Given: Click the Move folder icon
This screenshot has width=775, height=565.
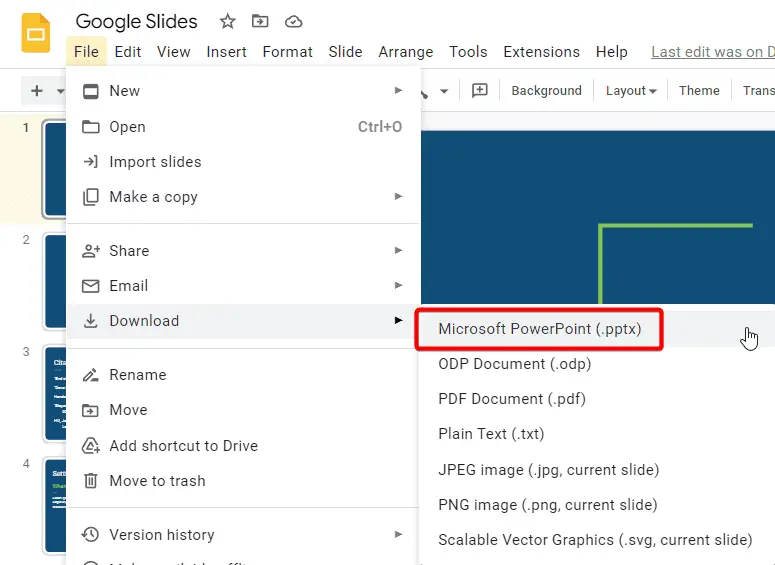Looking at the screenshot, I should (90, 410).
